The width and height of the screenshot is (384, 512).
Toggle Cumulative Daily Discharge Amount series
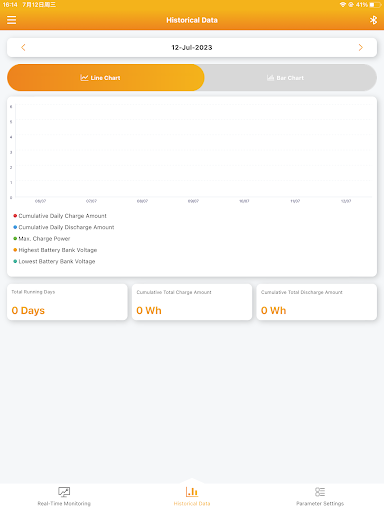pyautogui.click(x=64, y=227)
